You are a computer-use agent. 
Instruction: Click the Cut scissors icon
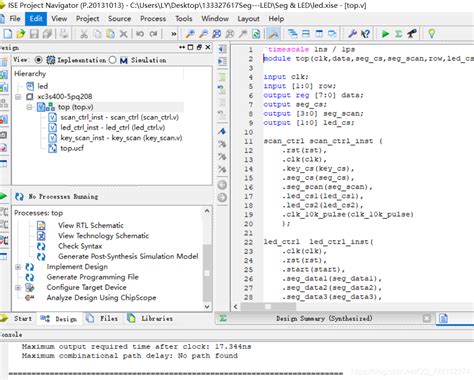[84, 34]
